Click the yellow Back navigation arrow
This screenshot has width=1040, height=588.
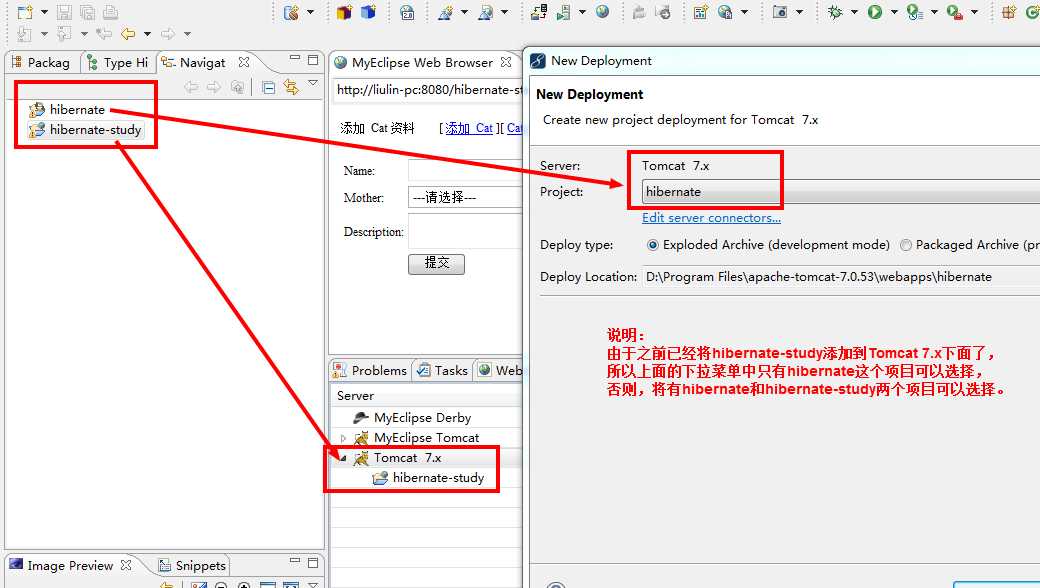(x=128, y=34)
